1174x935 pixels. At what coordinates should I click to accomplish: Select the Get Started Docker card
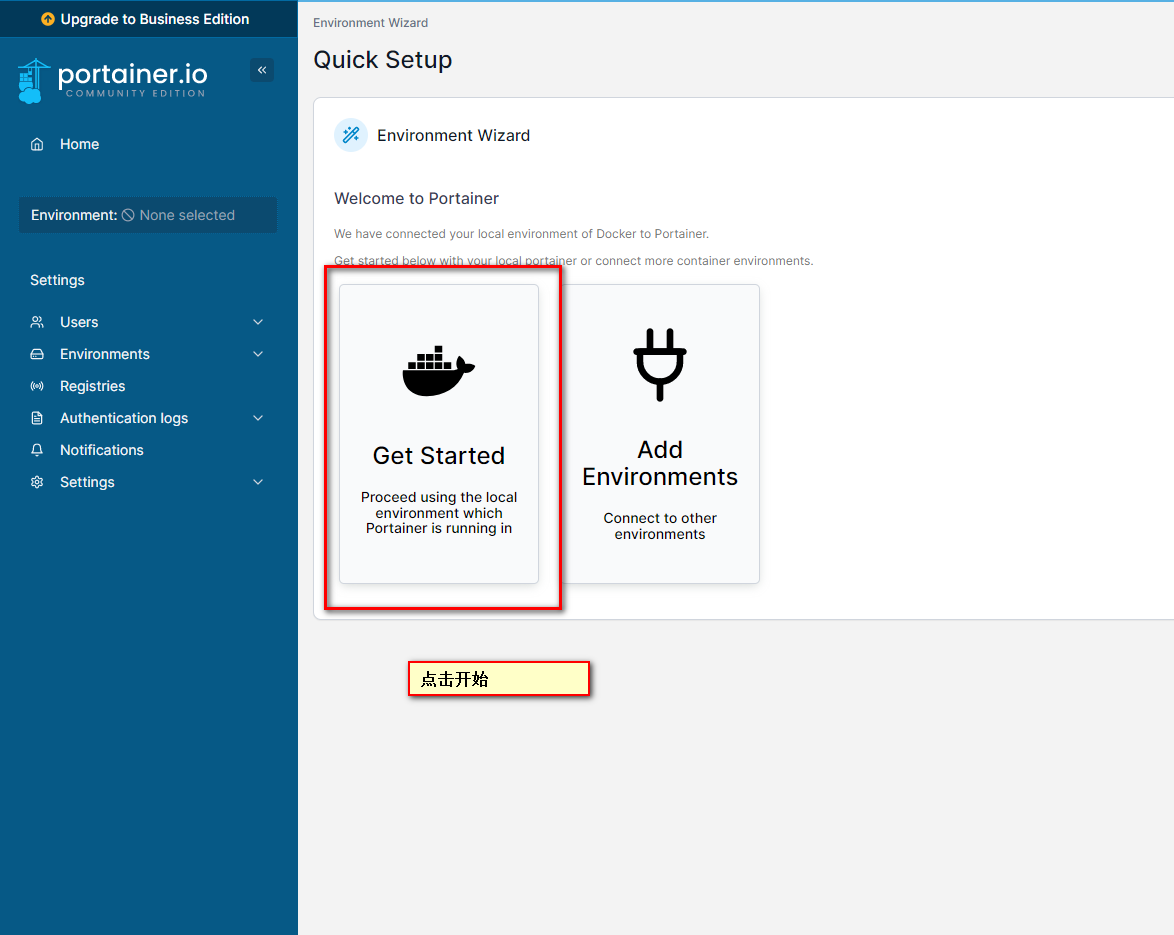coord(439,434)
